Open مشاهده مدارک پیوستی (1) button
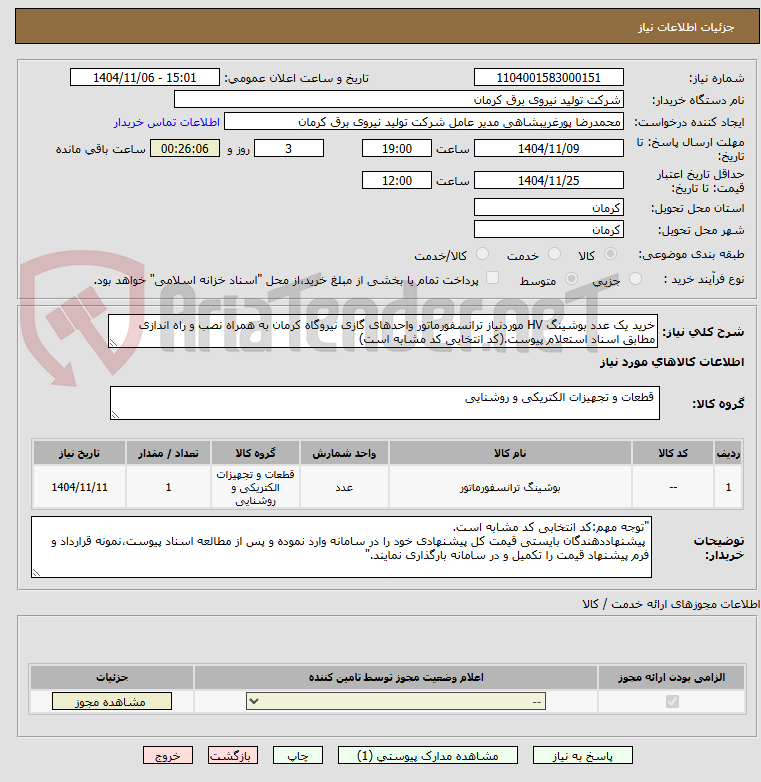This screenshot has width=761, height=782. point(427,755)
